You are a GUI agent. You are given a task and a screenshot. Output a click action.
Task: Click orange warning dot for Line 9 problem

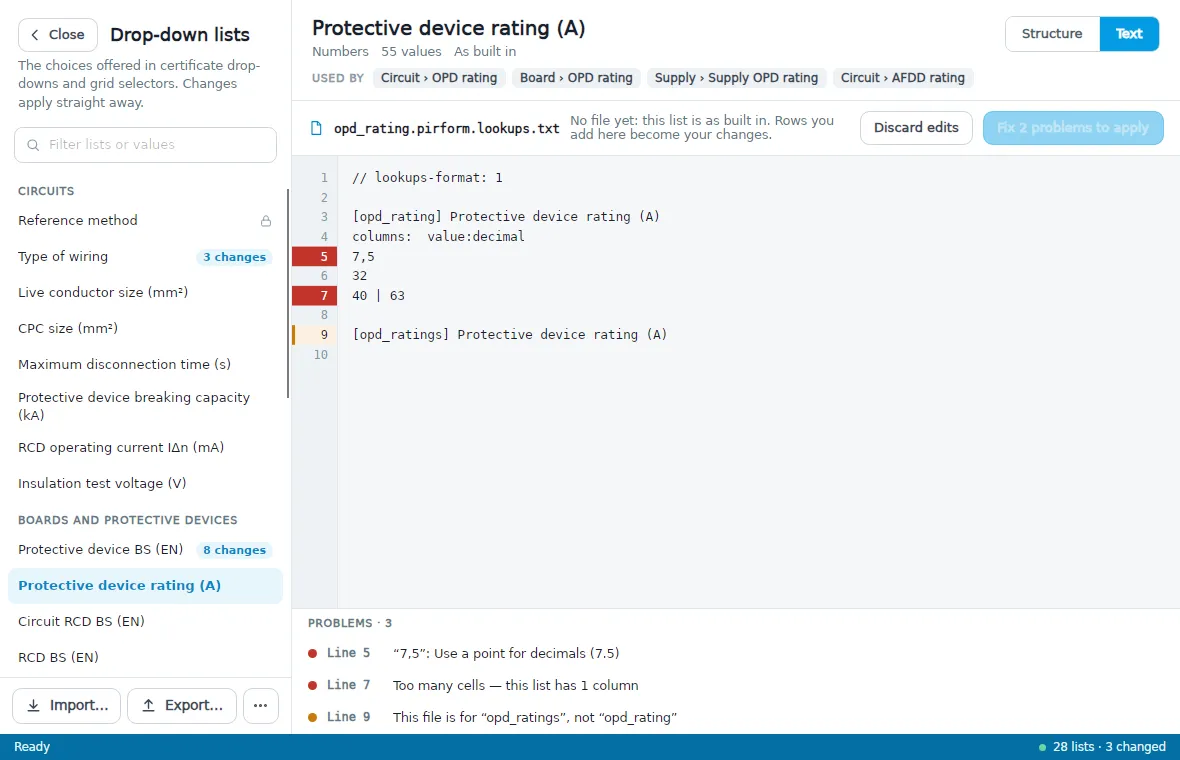click(312, 717)
